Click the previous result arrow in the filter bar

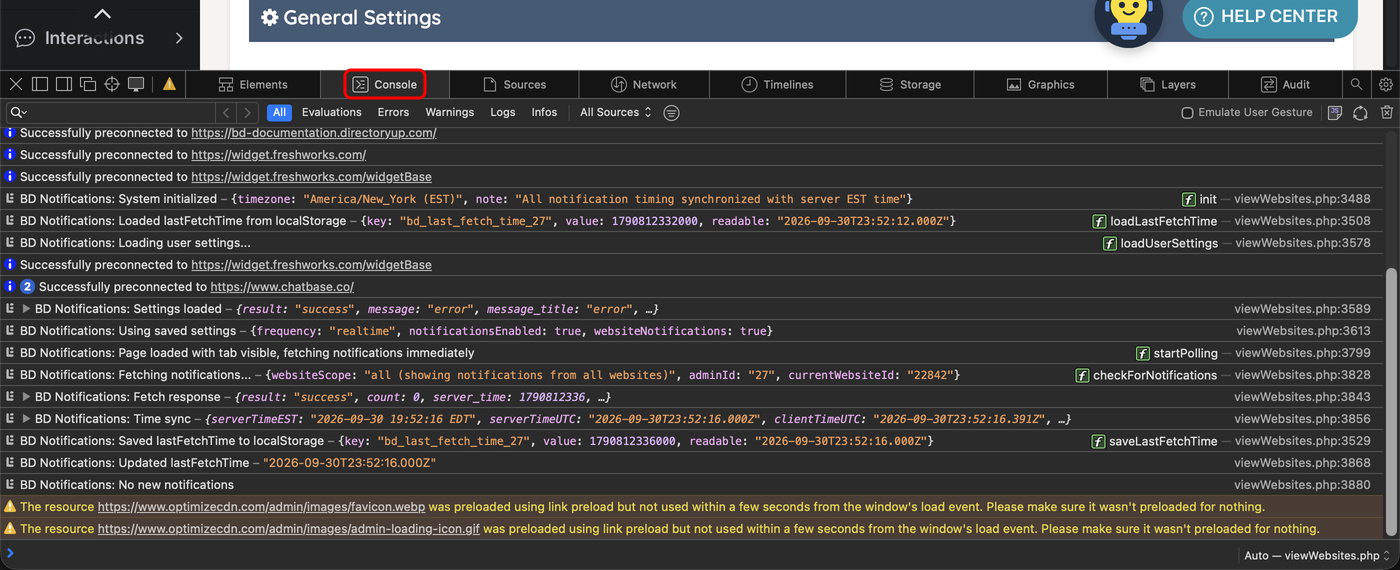pyautogui.click(x=227, y=113)
